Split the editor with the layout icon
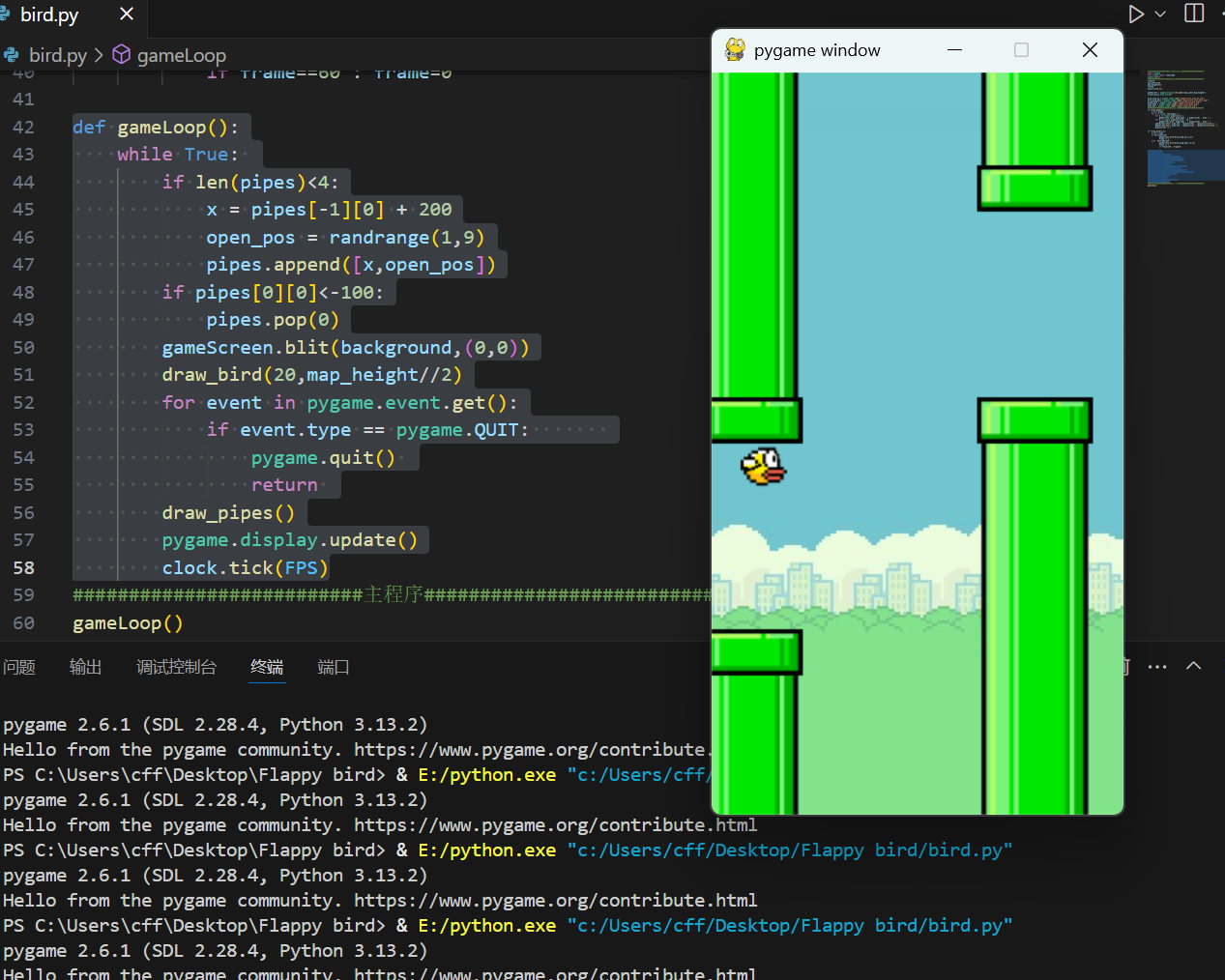Screen dimensions: 1225x980 (x=1194, y=14)
